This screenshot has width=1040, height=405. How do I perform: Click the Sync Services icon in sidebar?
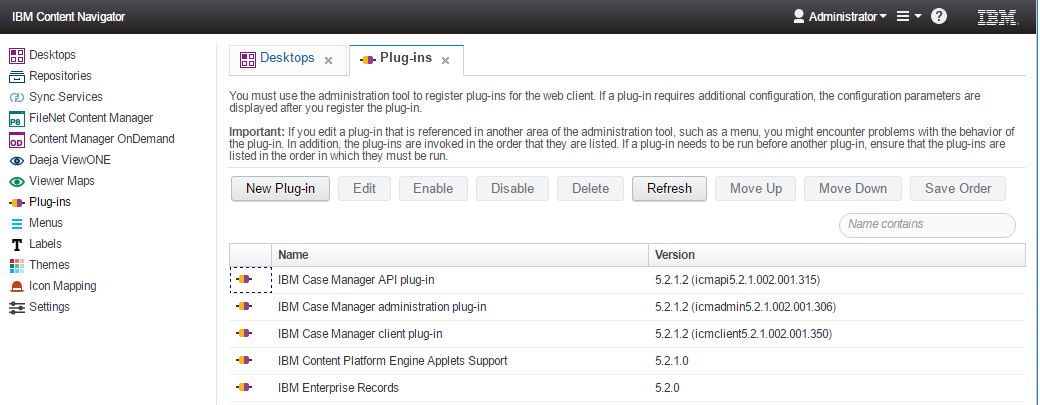tap(17, 97)
